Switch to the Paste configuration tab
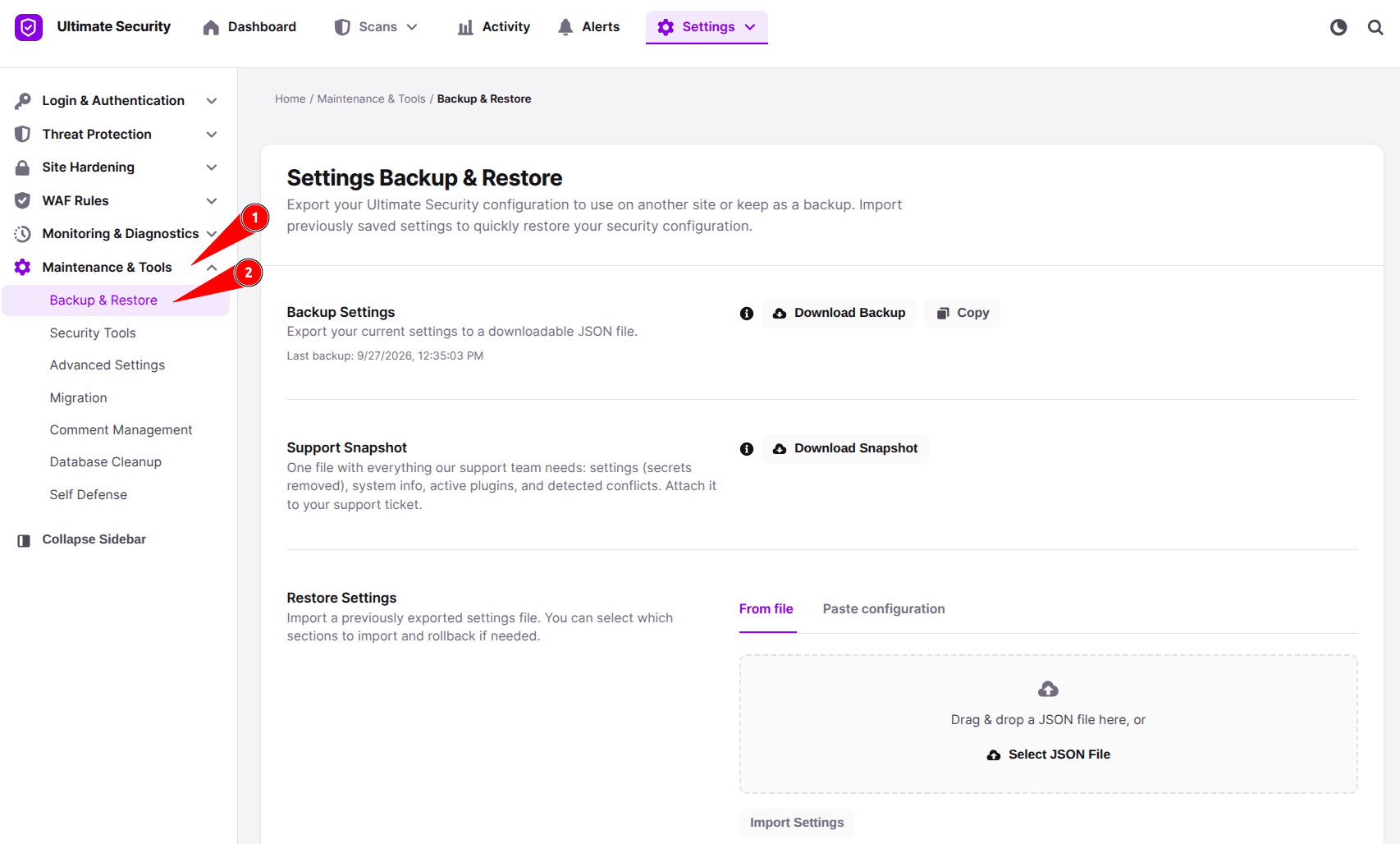This screenshot has width=1400, height=844. (884, 609)
